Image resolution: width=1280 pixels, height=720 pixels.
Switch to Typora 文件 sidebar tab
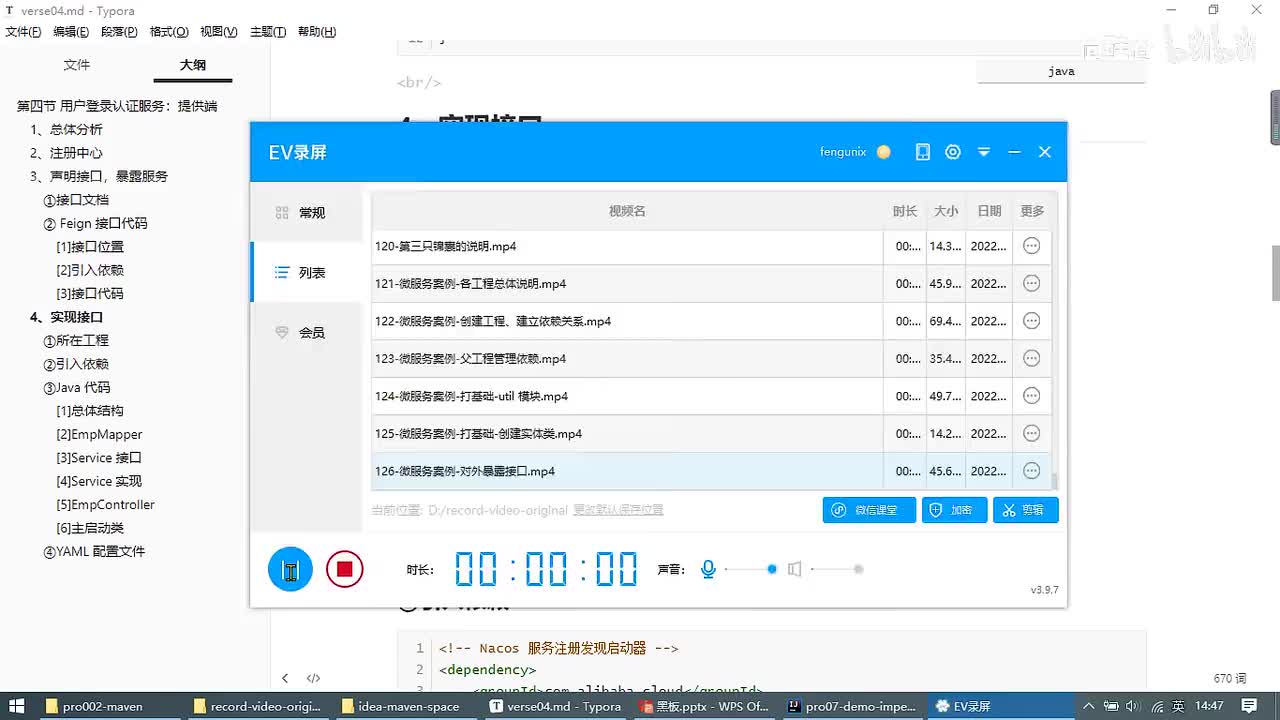point(77,65)
